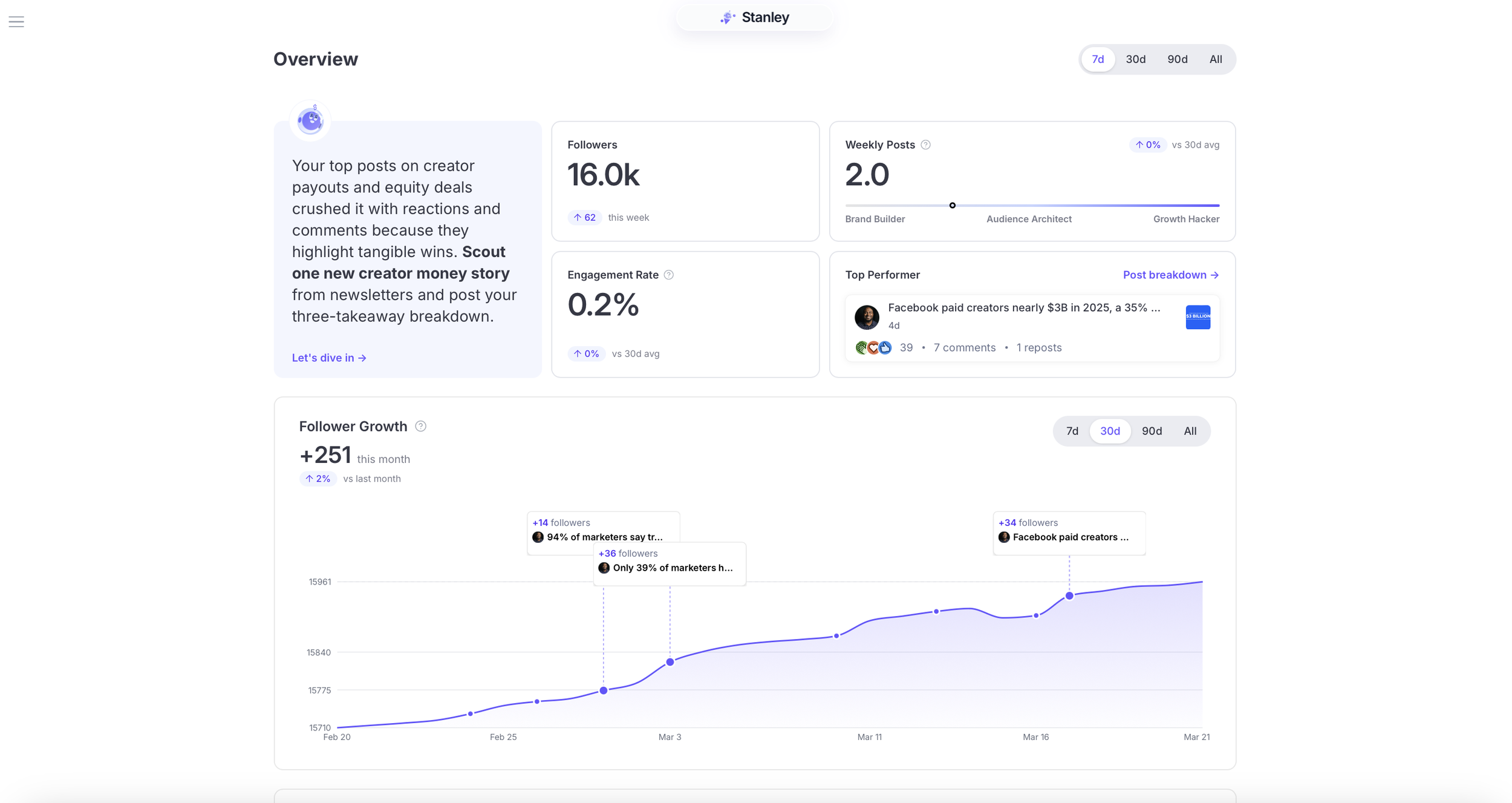Open the Weekly Posts help tooltip
Screen dimensions: 1512x803
[925, 145]
